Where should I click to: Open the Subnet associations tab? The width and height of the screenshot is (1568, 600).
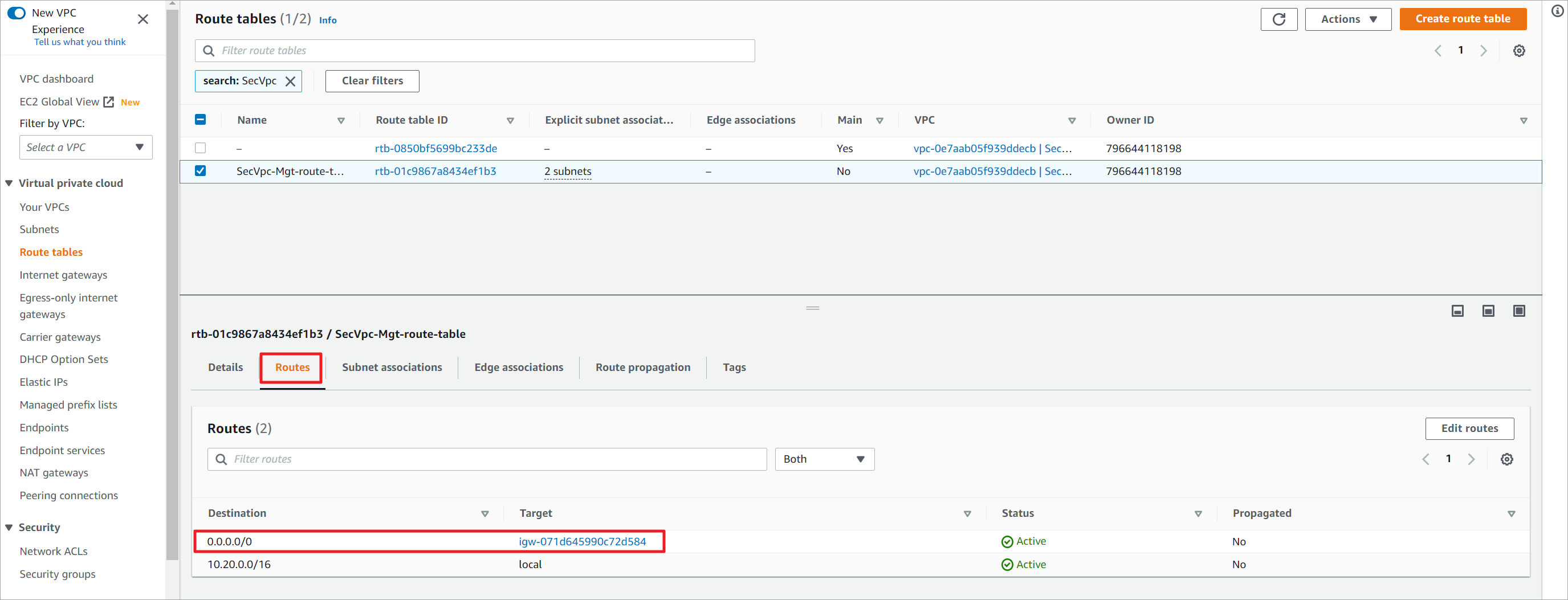pos(392,368)
